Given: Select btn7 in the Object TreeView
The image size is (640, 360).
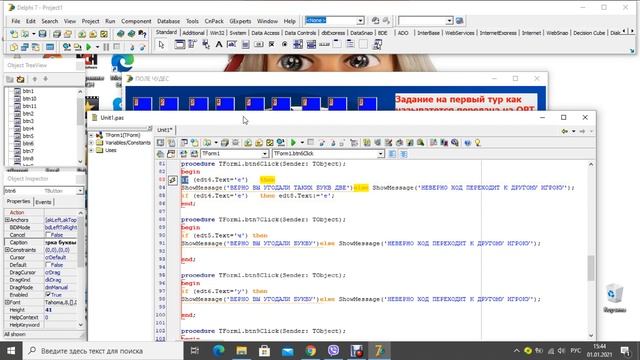Looking at the screenshot, I should click(28, 151).
